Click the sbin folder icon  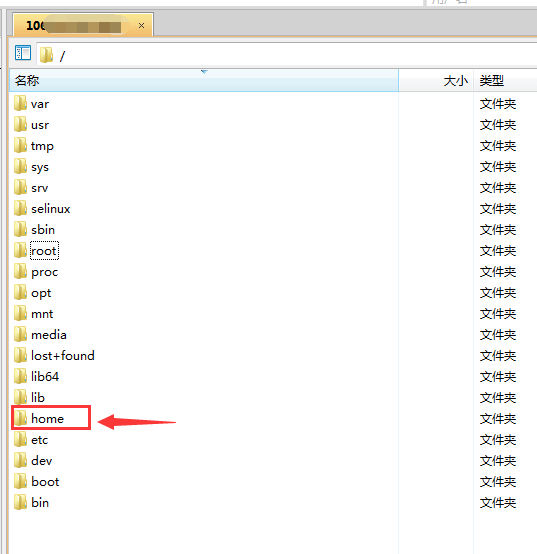pyautogui.click(x=20, y=229)
